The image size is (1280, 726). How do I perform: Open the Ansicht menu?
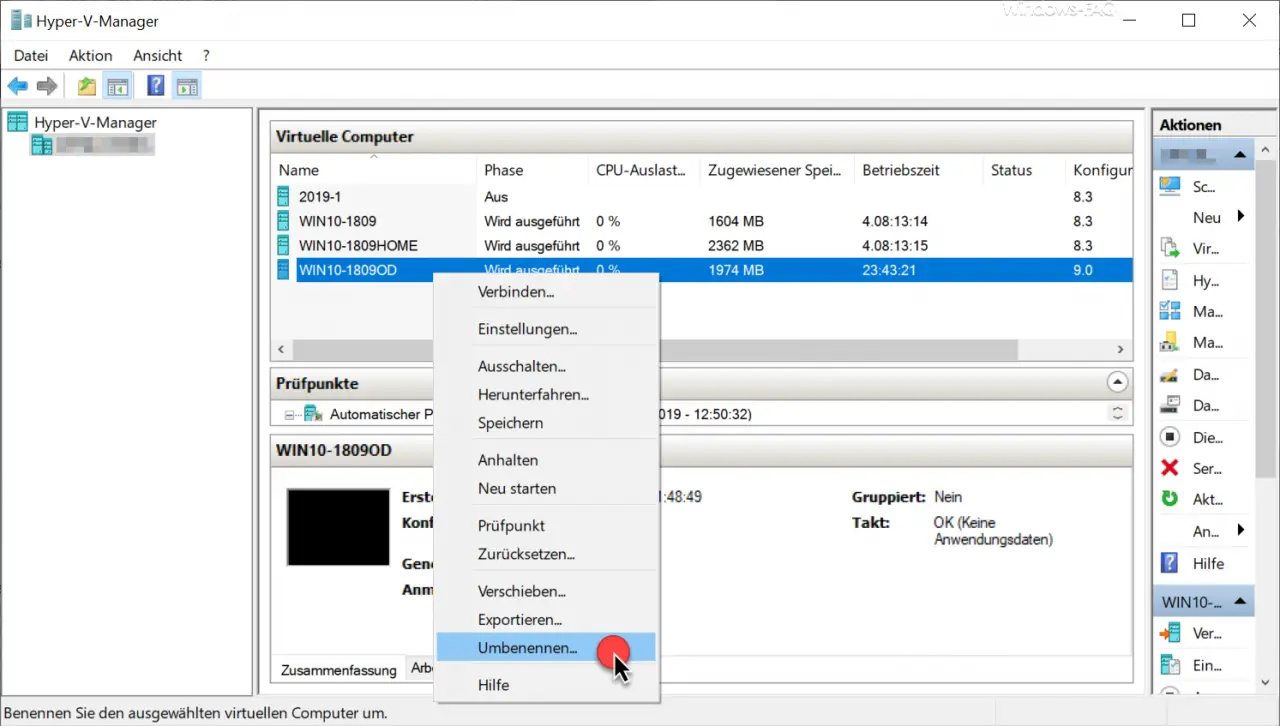[x=158, y=55]
